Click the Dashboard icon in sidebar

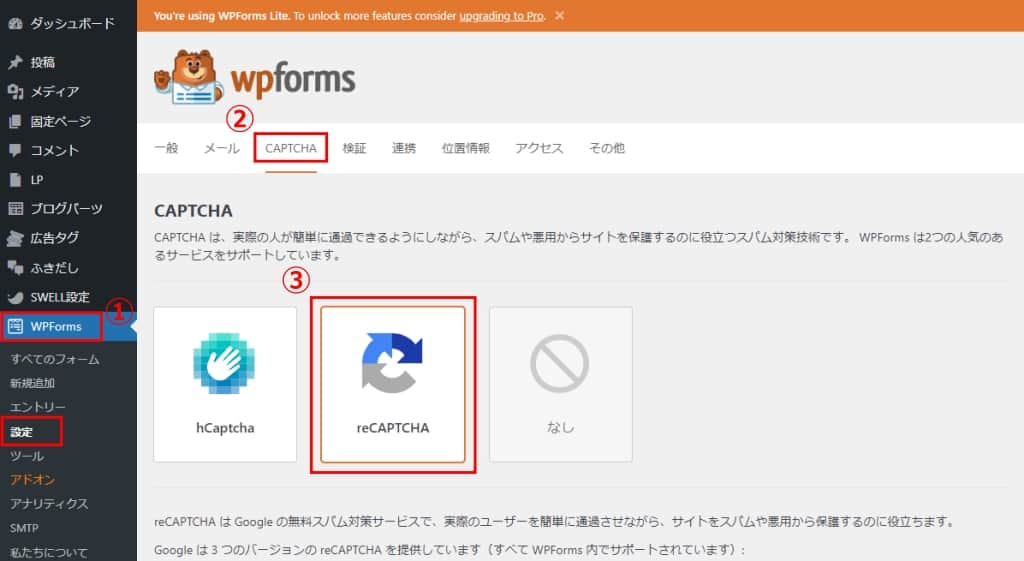15,24
